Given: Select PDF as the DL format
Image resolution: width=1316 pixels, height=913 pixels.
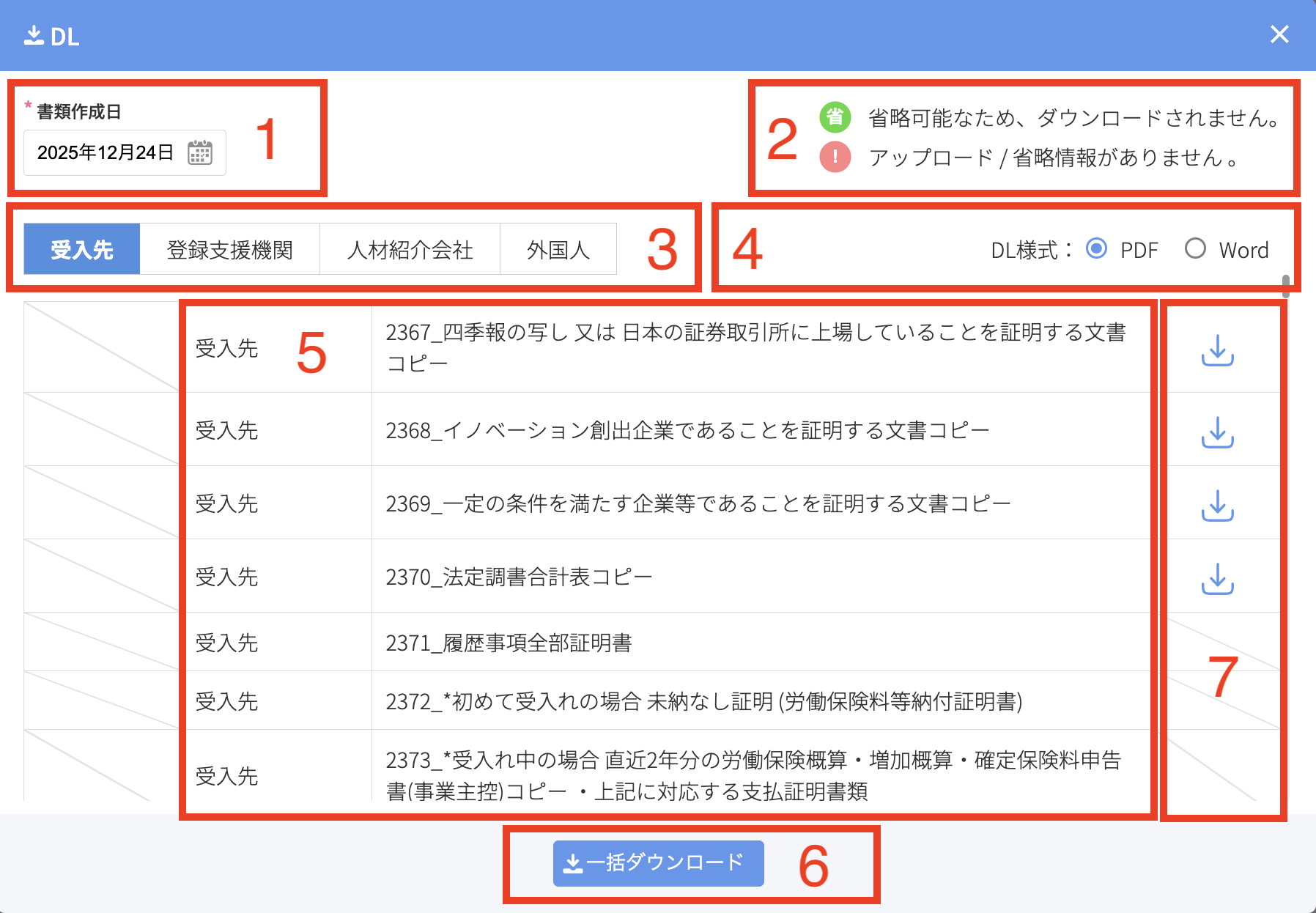Looking at the screenshot, I should 1096,249.
